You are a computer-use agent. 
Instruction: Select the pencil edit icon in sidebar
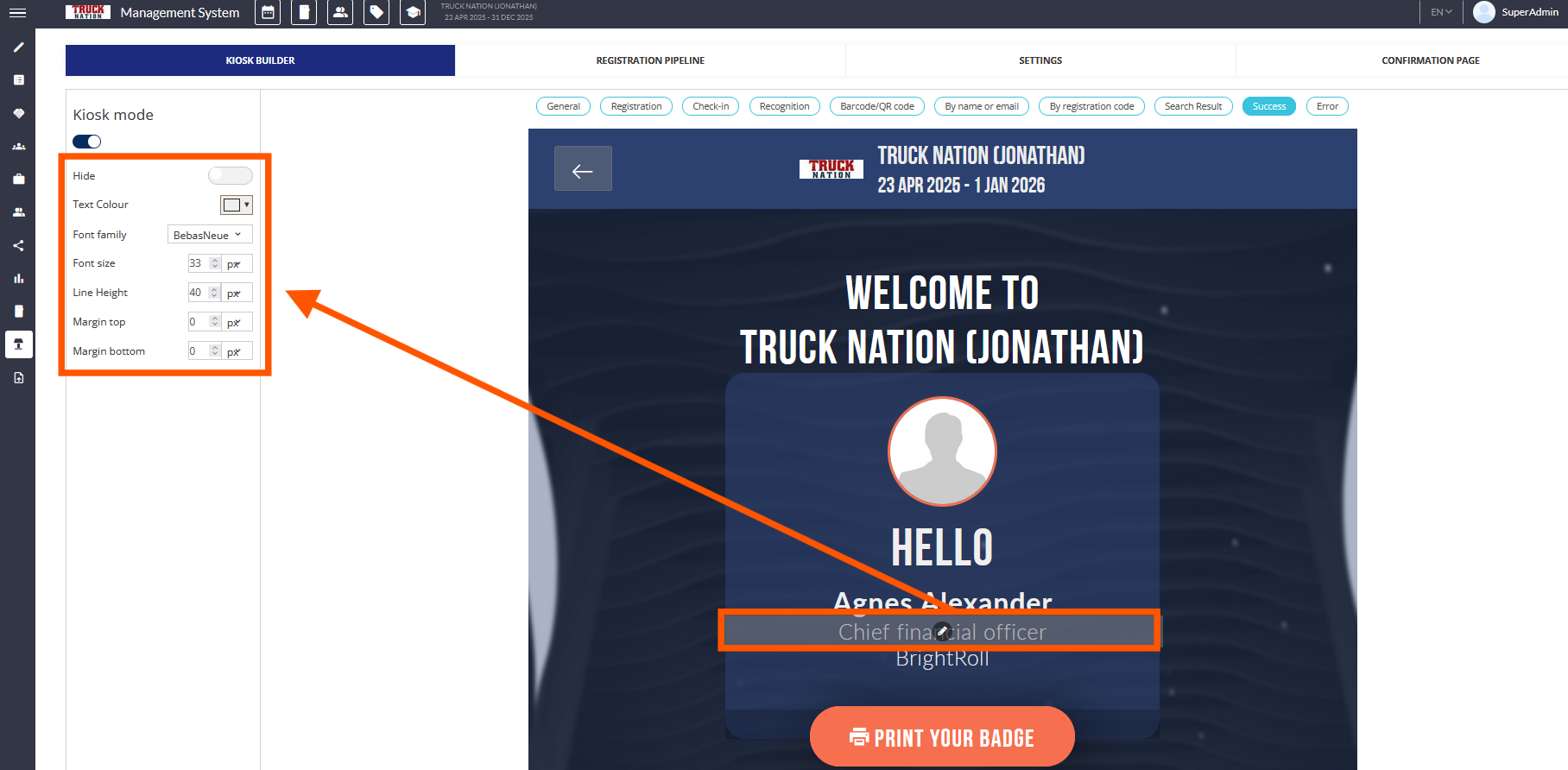coord(18,47)
